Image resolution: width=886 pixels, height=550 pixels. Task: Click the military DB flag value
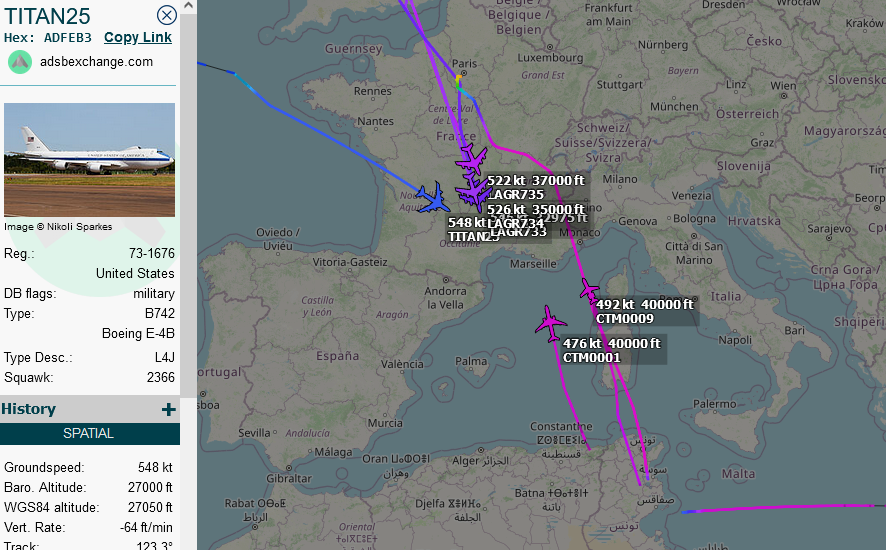pos(154,294)
